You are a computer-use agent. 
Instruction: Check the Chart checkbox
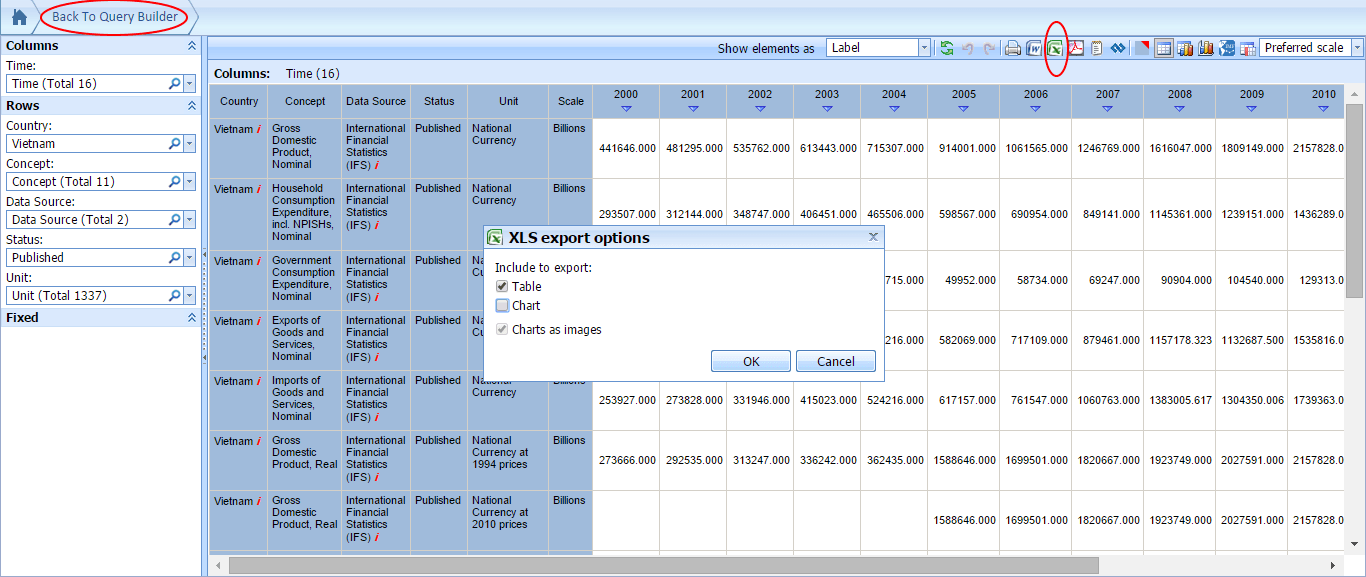pyautogui.click(x=502, y=306)
